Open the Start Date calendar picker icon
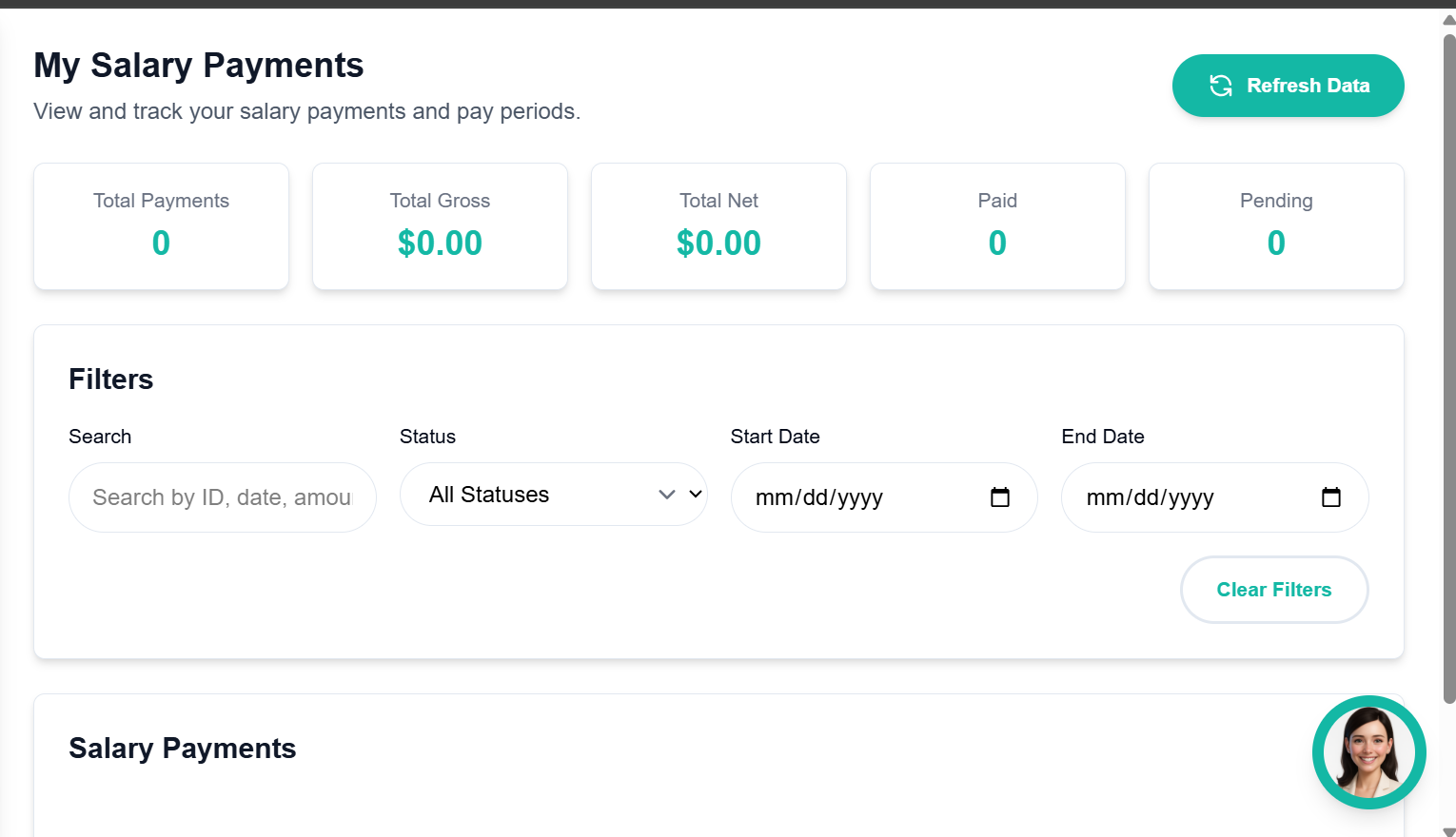Viewport: 1456px width, 837px height. (999, 496)
